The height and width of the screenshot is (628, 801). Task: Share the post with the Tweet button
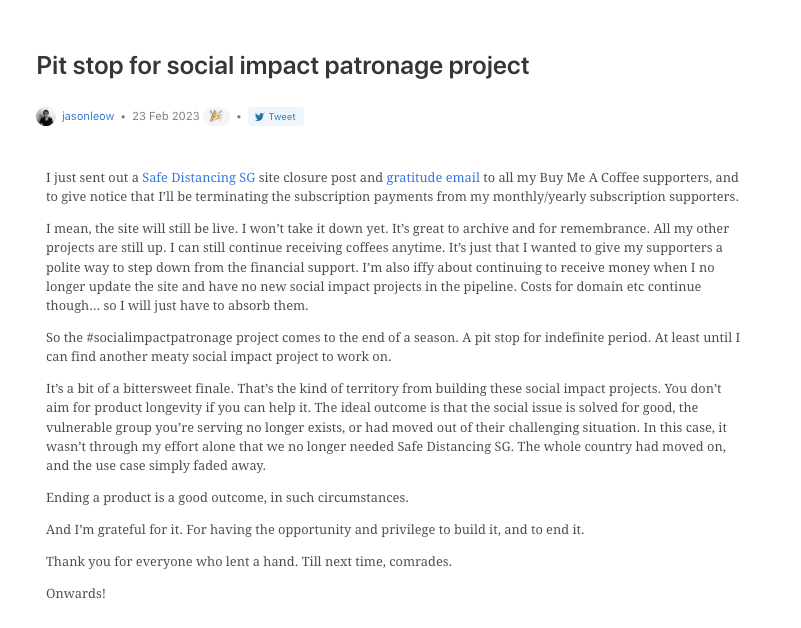[276, 117]
